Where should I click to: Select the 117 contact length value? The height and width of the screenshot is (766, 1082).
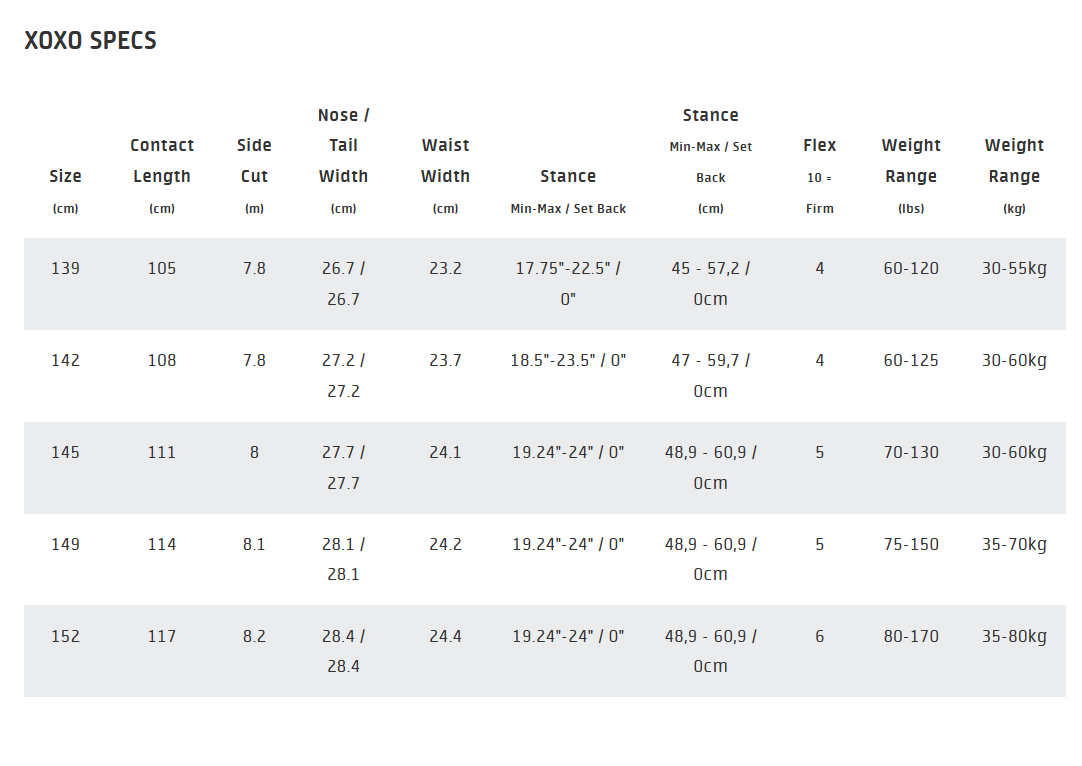pos(162,636)
